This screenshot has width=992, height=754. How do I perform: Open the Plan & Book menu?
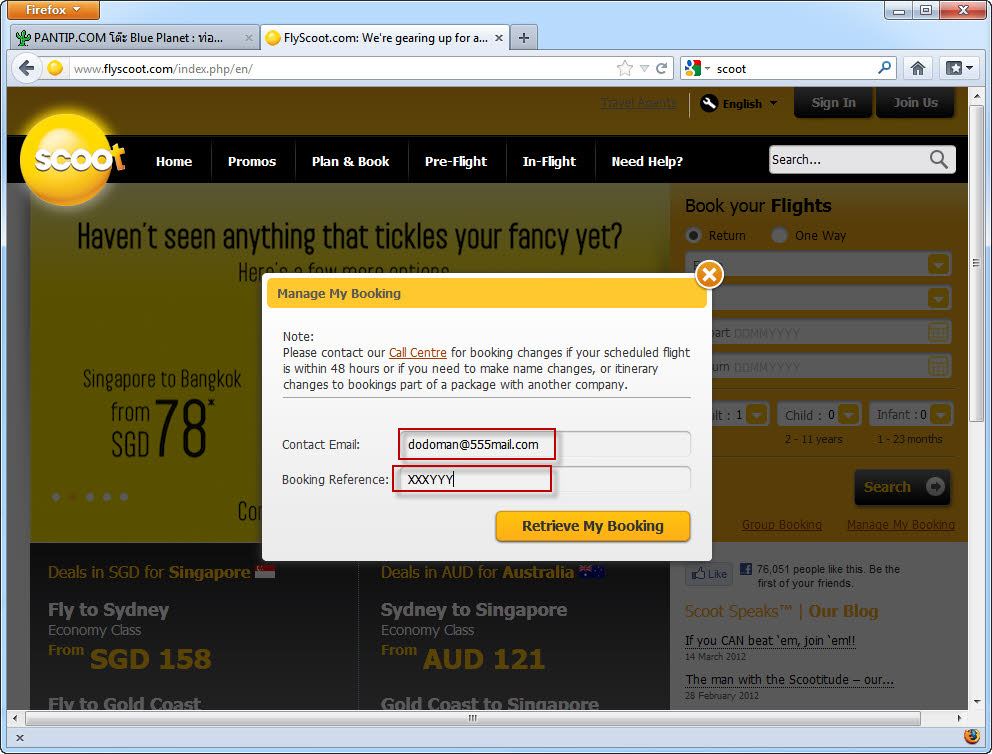click(x=350, y=161)
